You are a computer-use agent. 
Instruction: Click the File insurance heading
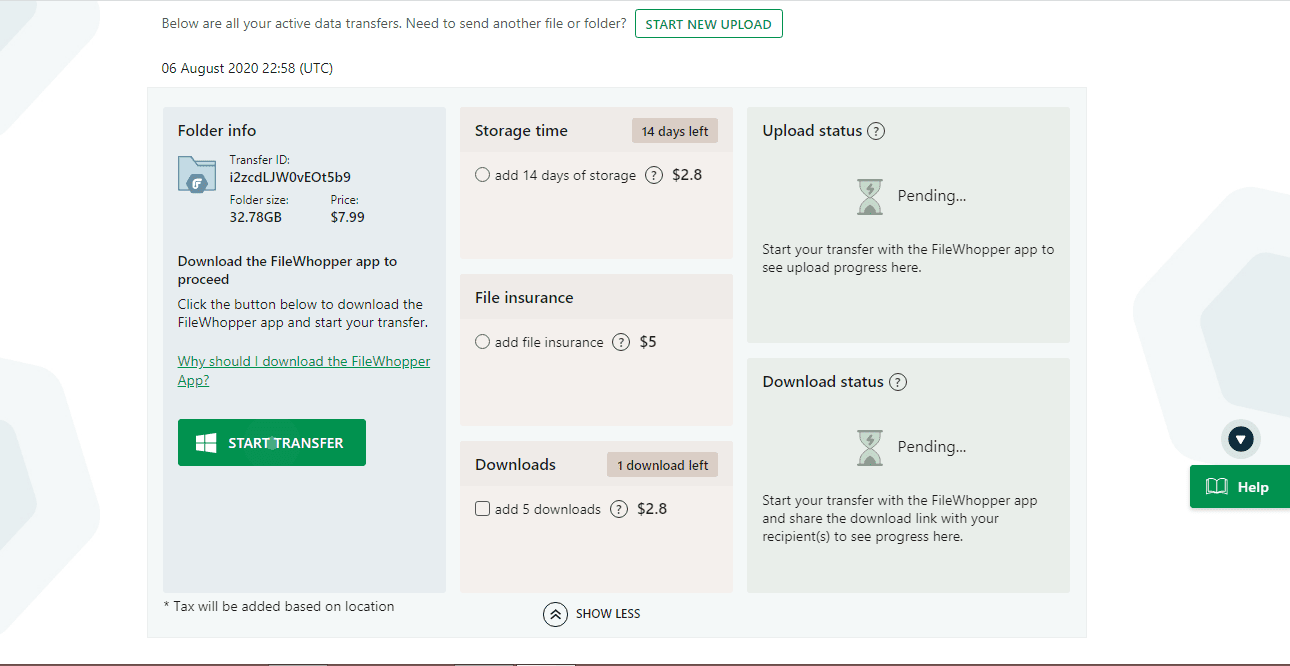524,298
